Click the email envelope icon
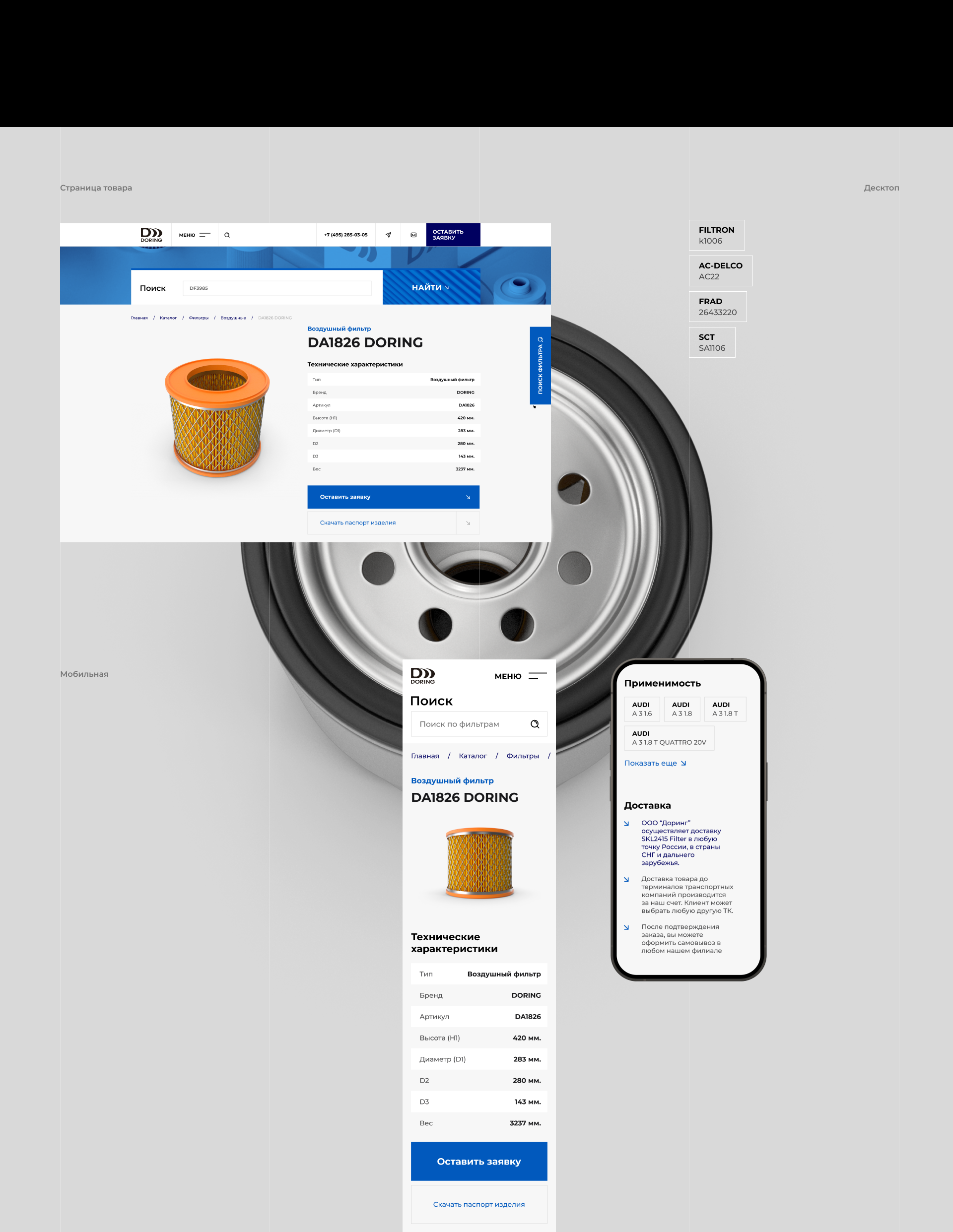 point(413,235)
